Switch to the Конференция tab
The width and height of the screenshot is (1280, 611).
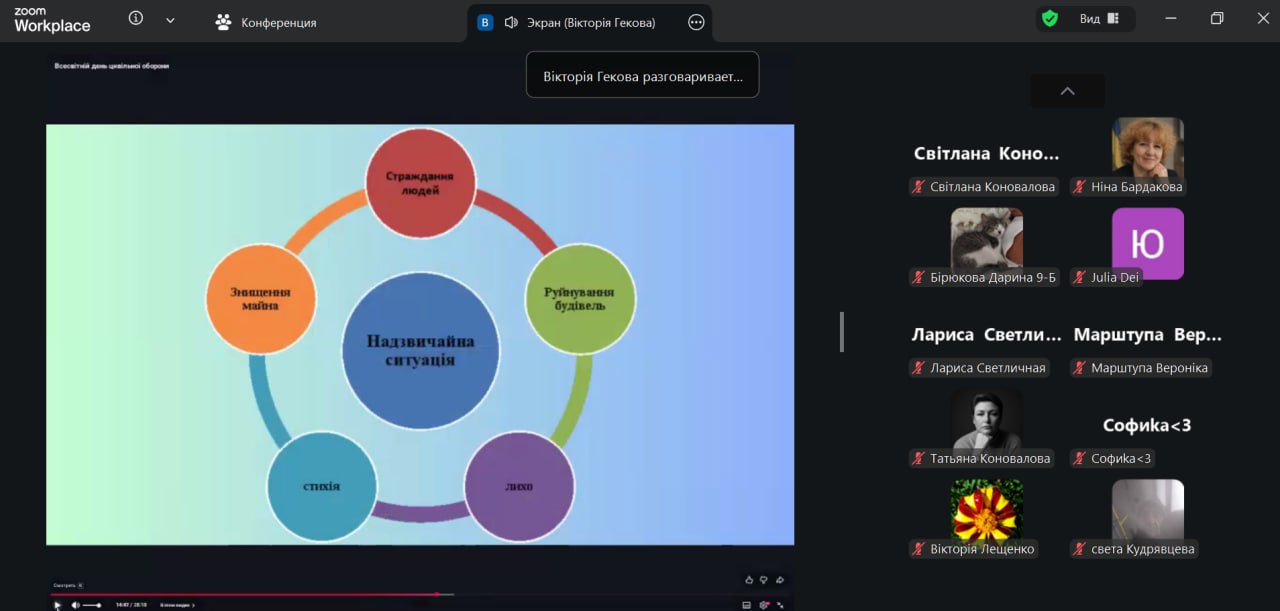[266, 22]
